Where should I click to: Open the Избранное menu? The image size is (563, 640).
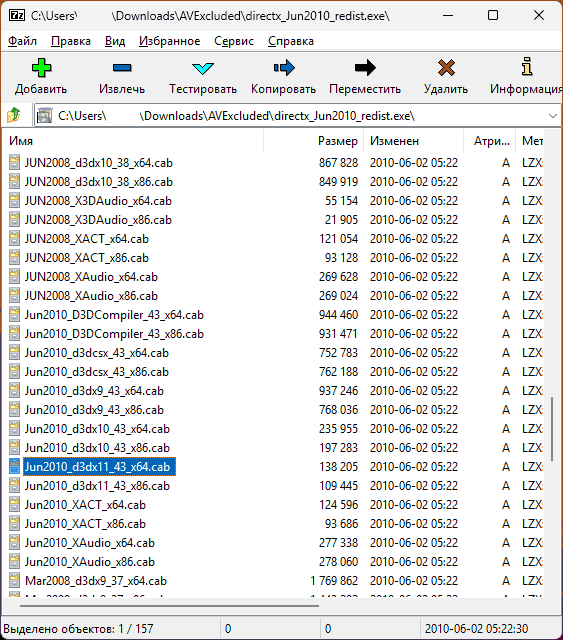(x=169, y=41)
